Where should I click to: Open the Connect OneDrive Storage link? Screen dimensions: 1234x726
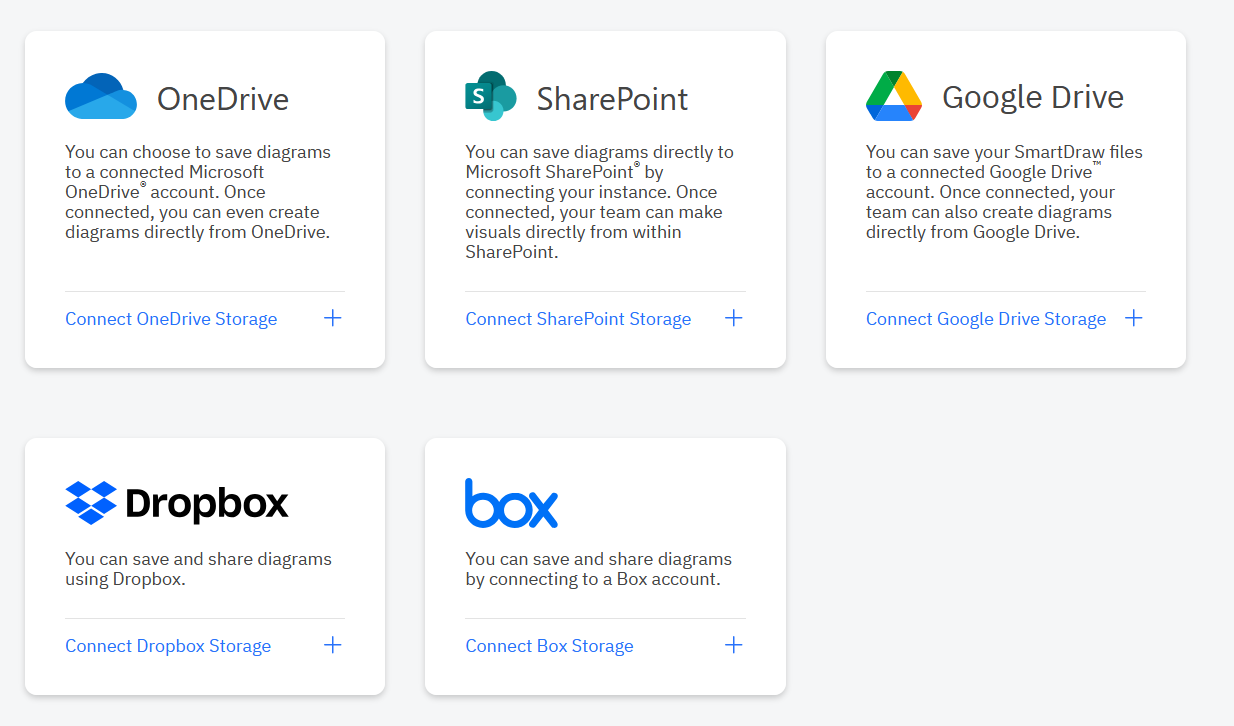tap(171, 319)
